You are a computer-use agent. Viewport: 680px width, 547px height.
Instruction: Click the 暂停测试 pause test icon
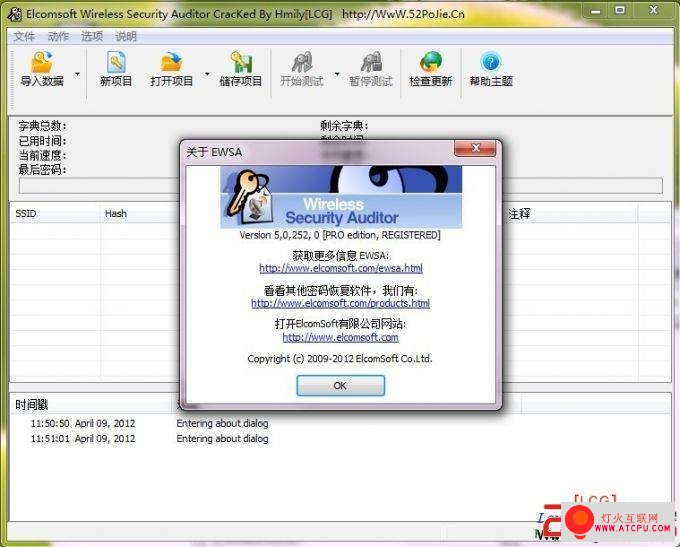pyautogui.click(x=371, y=62)
